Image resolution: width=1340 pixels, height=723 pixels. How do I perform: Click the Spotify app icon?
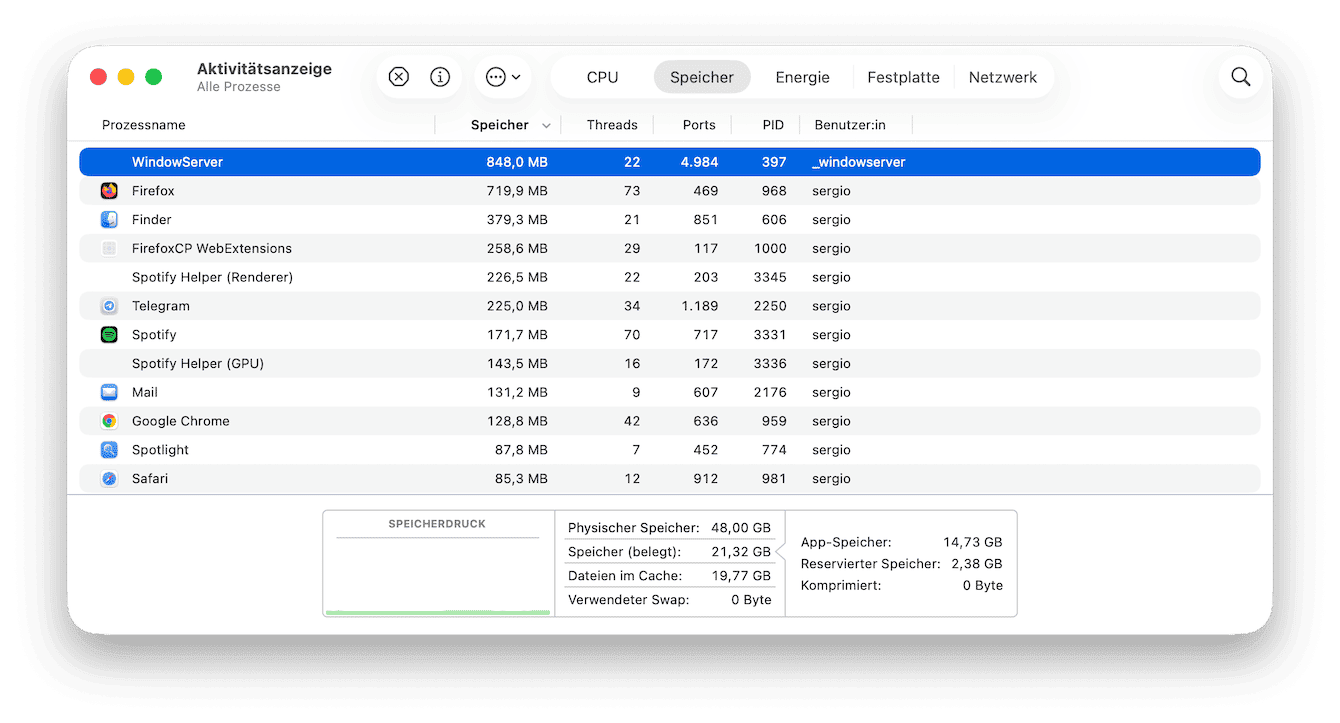pos(109,335)
